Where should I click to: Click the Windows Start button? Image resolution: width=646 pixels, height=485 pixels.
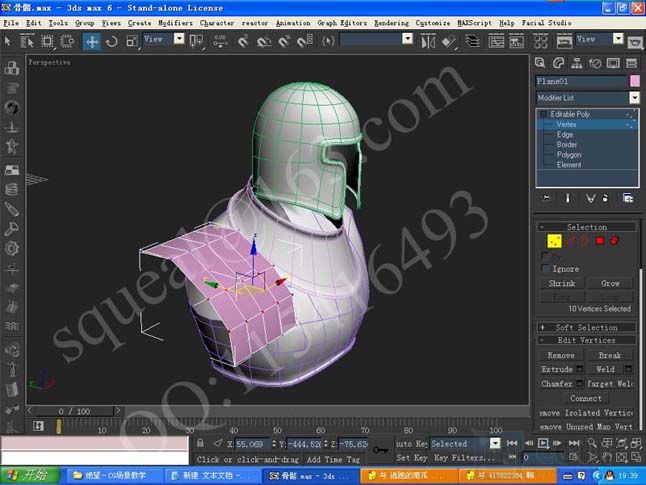(30, 476)
